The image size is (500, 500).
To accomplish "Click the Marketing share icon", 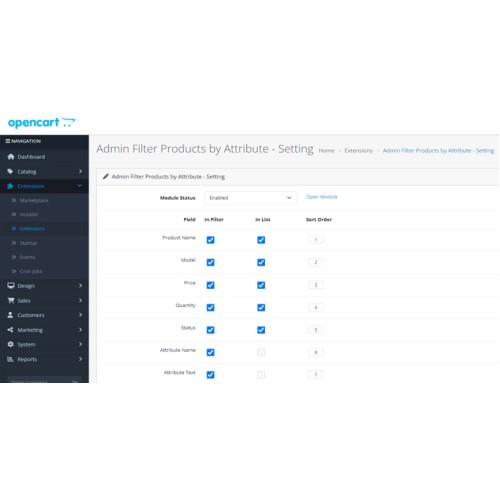I will [x=10, y=330].
